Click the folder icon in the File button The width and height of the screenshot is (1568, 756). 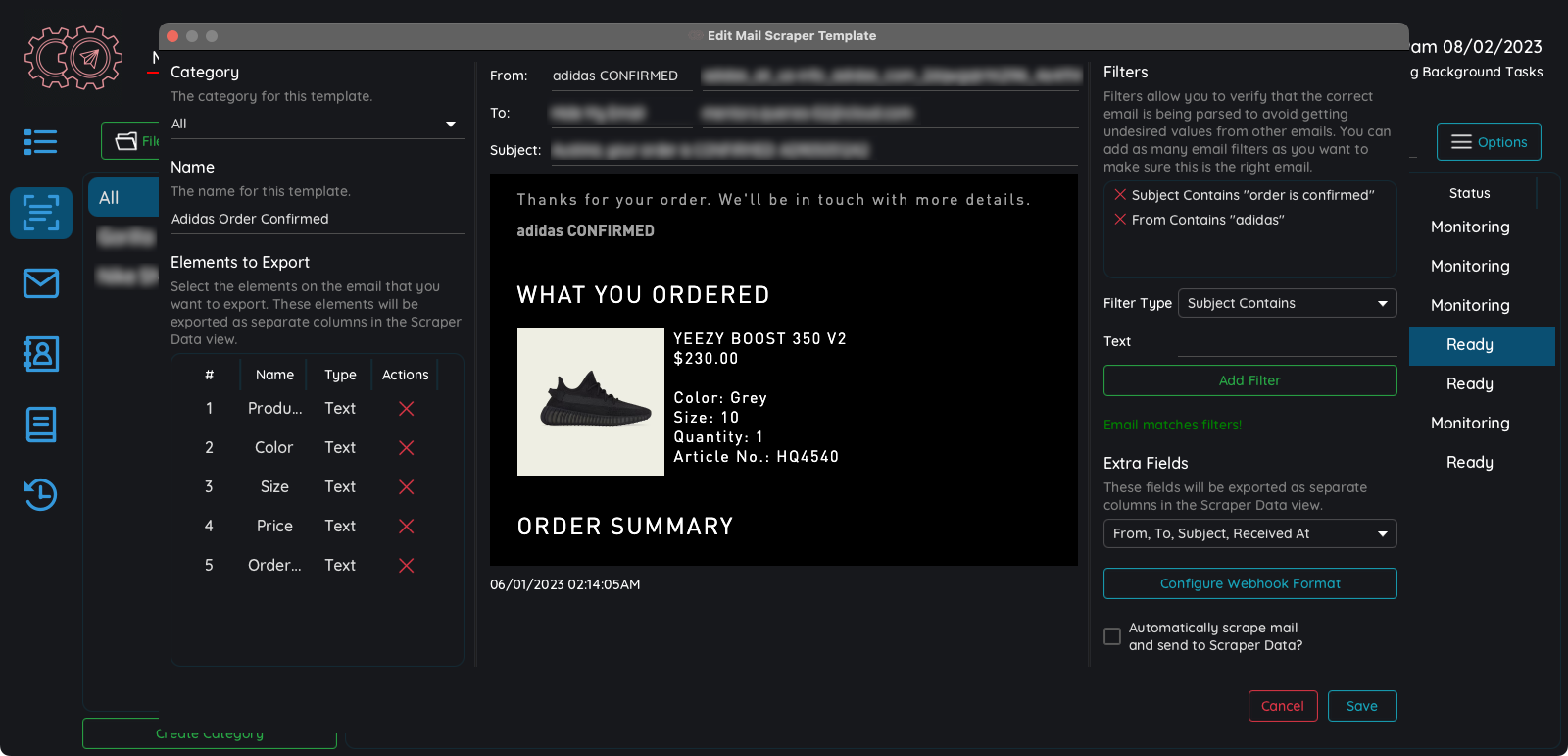tap(126, 141)
